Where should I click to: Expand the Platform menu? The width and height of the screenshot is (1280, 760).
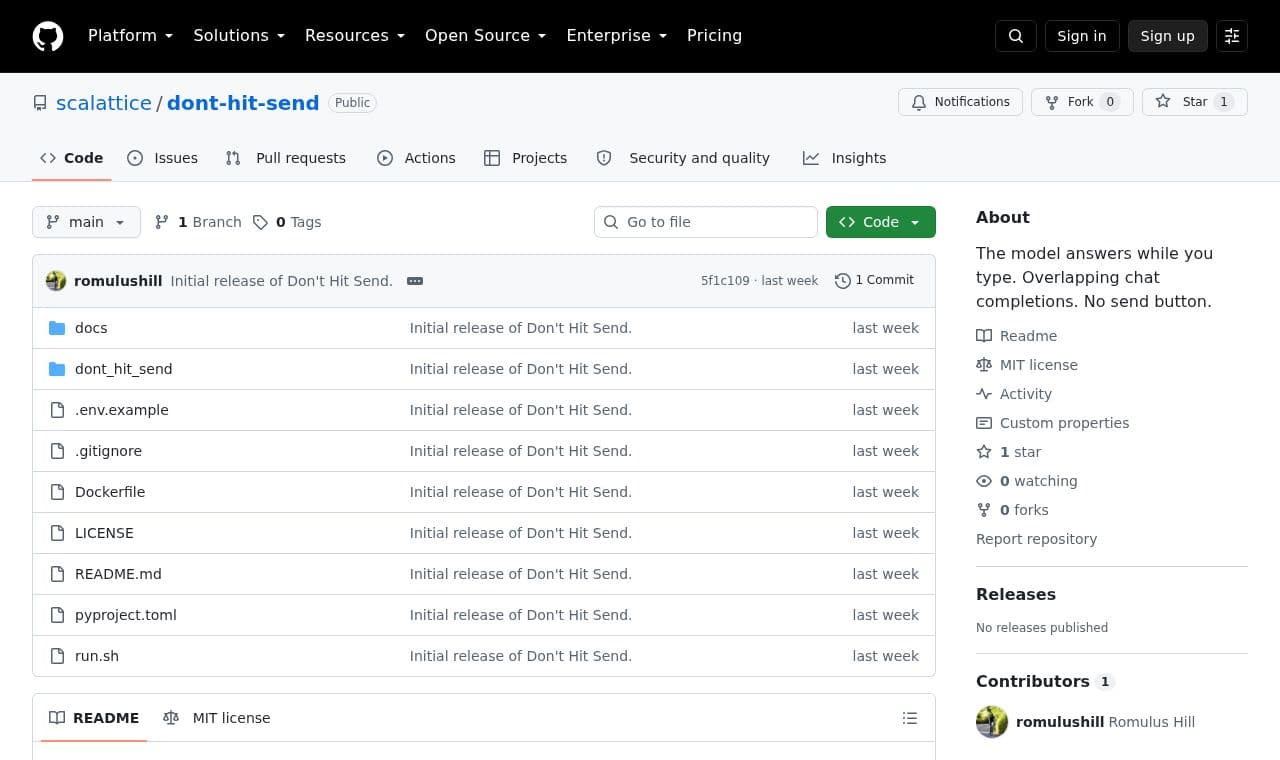point(130,36)
